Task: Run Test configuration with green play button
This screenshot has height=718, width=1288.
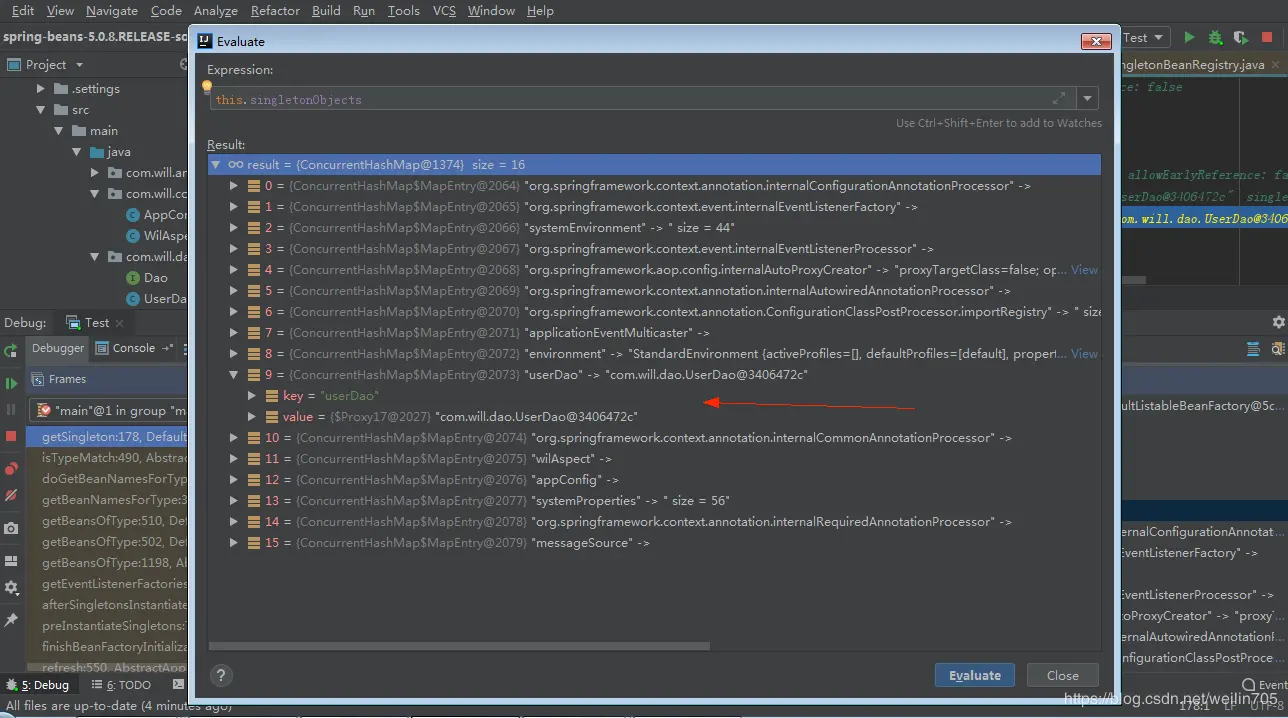Action: pos(1189,37)
